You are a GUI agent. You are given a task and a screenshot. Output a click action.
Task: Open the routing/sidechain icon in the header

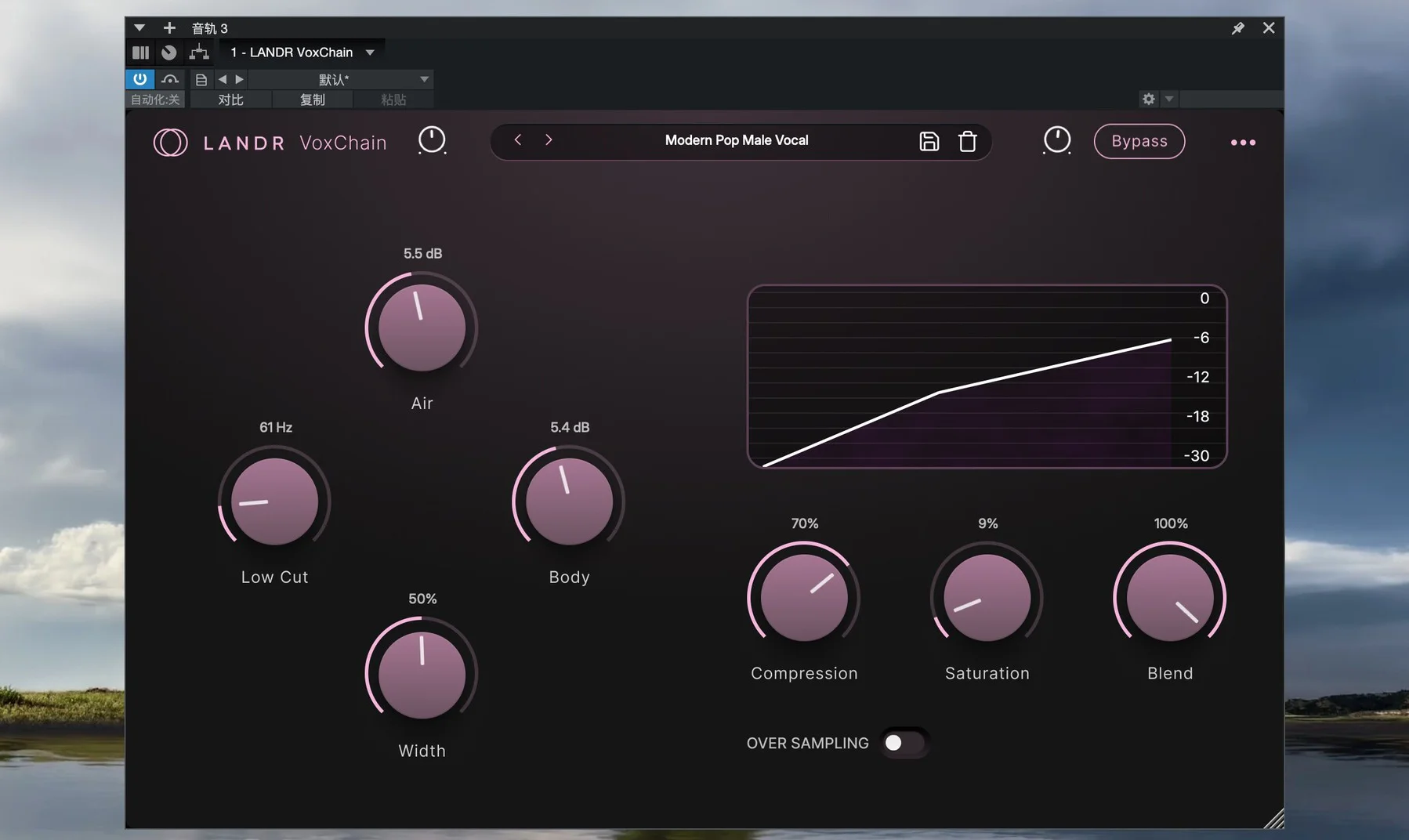click(x=199, y=52)
